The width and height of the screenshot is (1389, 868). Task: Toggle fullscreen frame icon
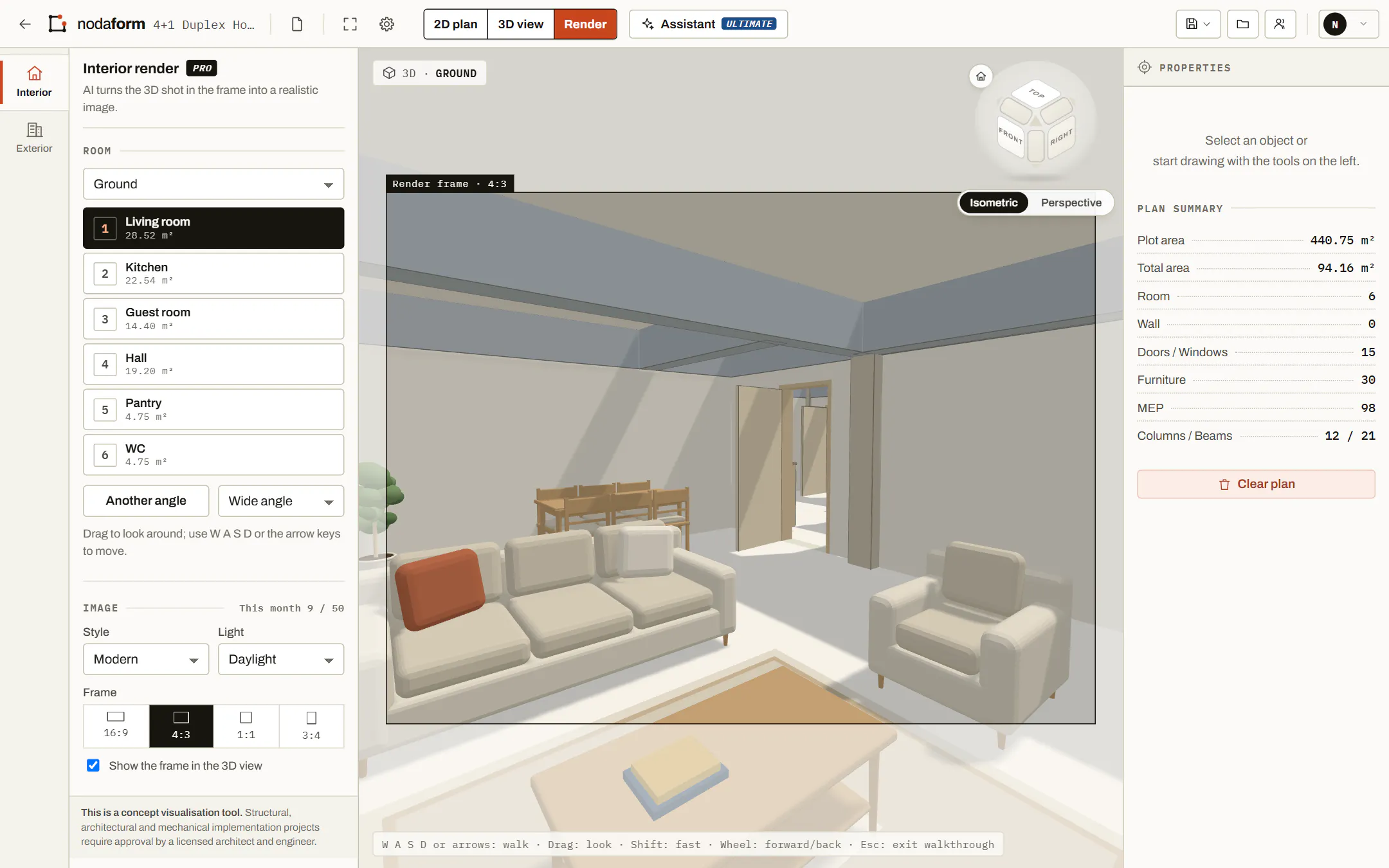click(x=350, y=24)
